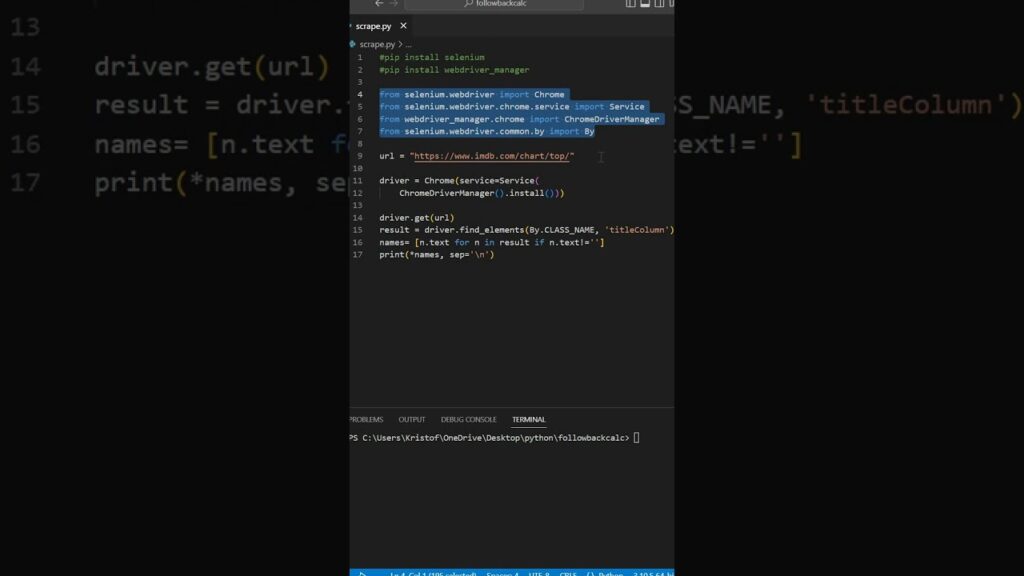The image size is (1024, 576).
Task: Switch to the TERMINAL tab
Action: (x=528, y=419)
